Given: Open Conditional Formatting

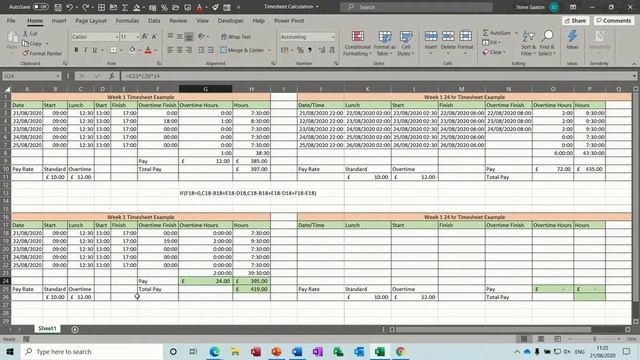Looking at the screenshot, I should tap(357, 43).
